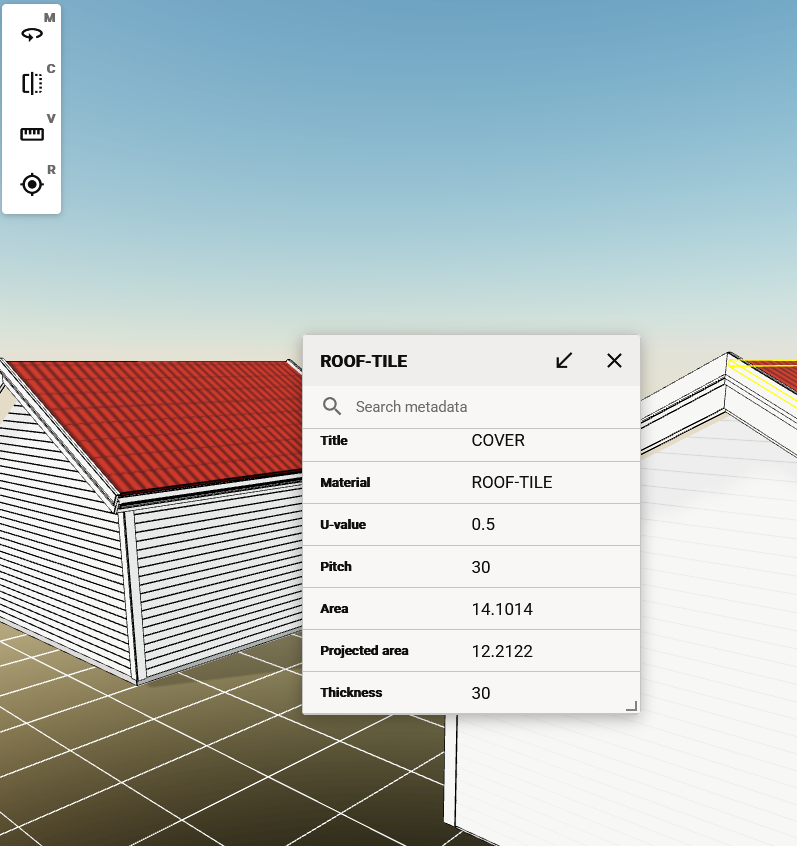
Task: Select the ROOF-TILE panel title
Action: [x=364, y=361]
